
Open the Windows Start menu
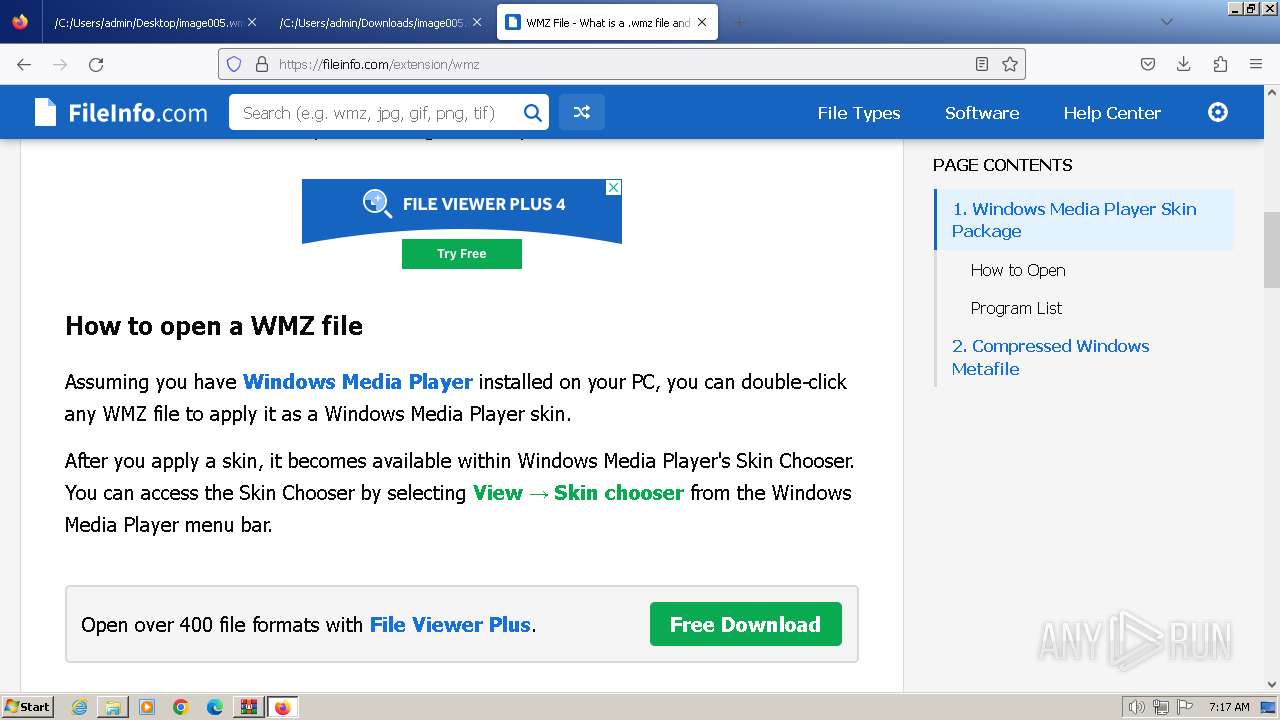point(27,707)
